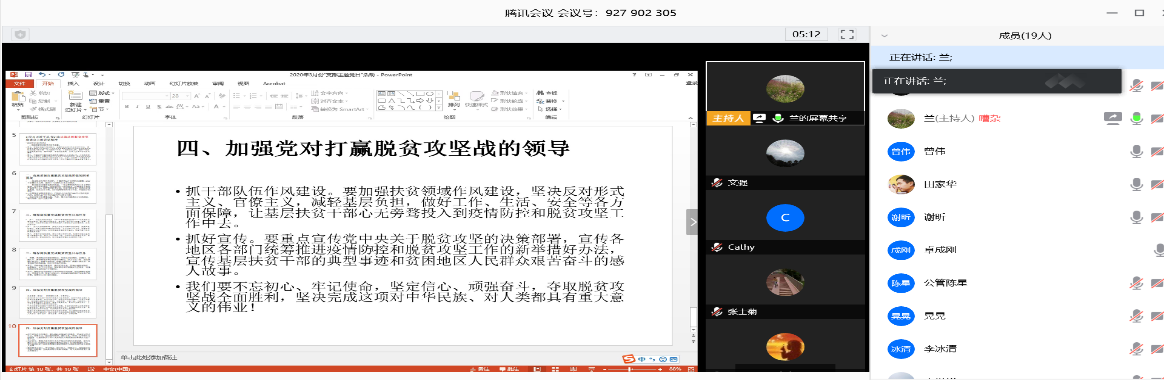Click the camera-off icon for 曾伟
1164x380 pixels.
(x=1157, y=151)
